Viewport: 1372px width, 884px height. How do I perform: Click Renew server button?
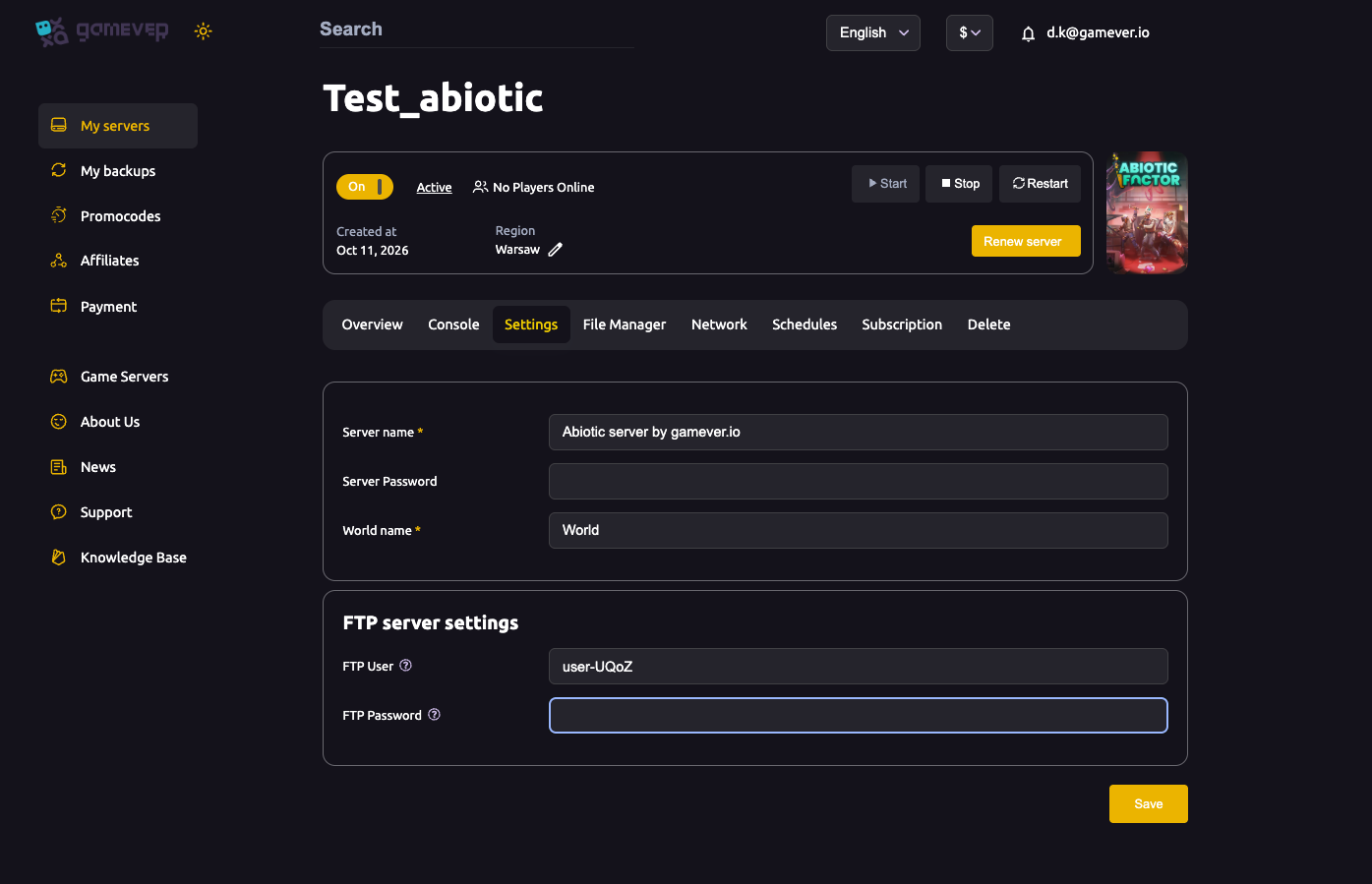pyautogui.click(x=1026, y=241)
